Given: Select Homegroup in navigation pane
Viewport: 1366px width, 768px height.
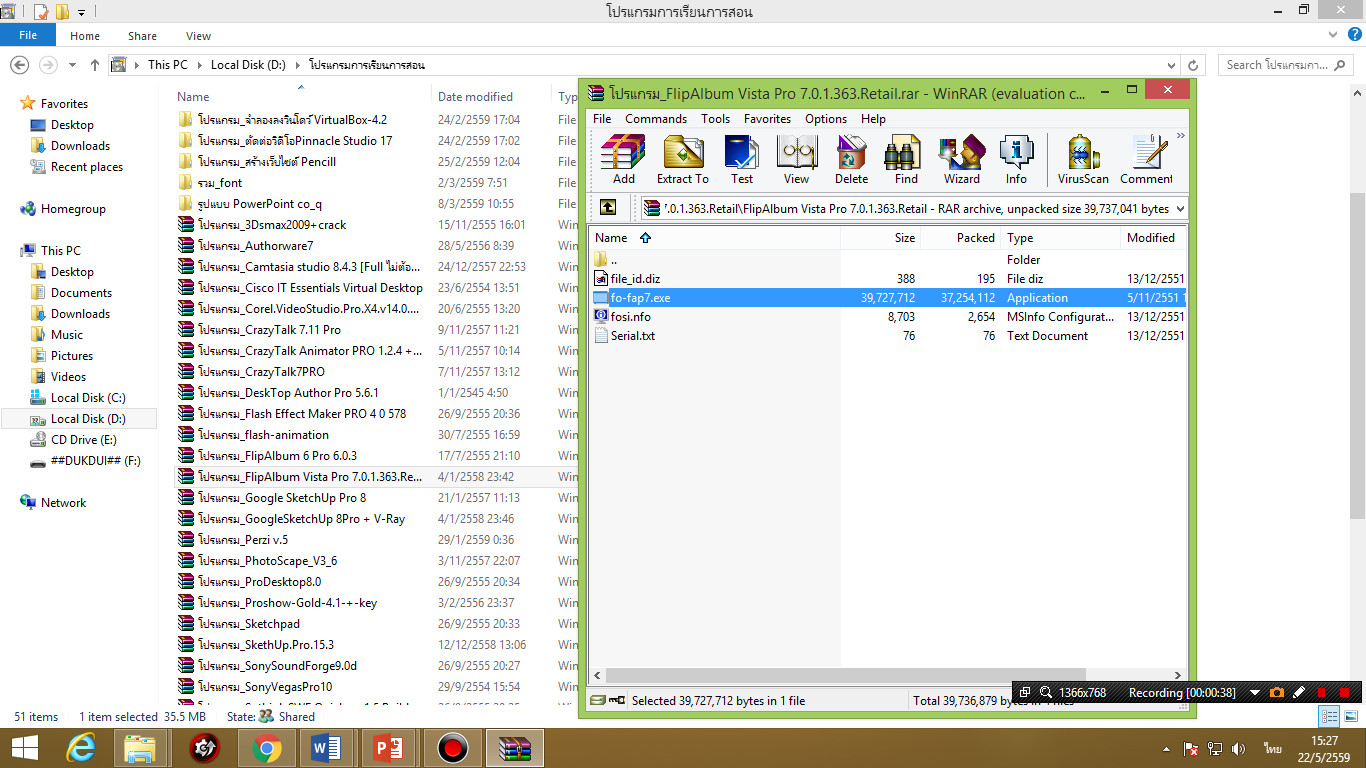Looking at the screenshot, I should point(63,209).
